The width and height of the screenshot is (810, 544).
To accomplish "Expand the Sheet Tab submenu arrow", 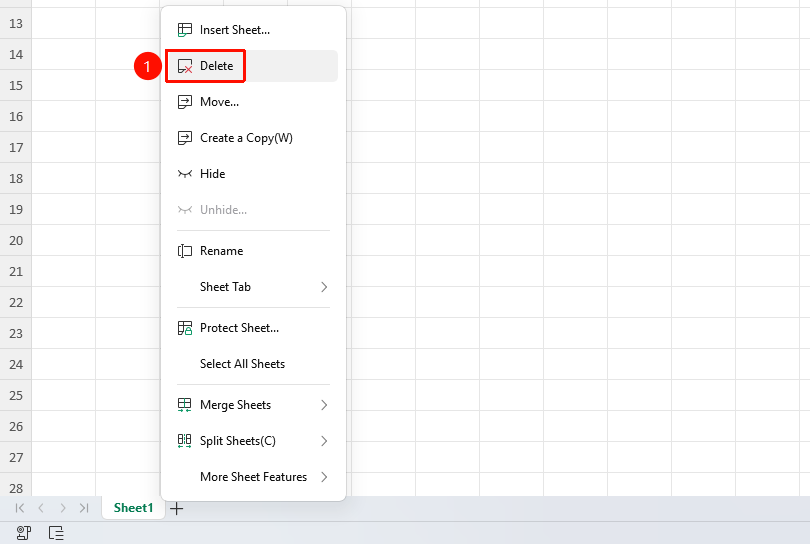I will [324, 287].
